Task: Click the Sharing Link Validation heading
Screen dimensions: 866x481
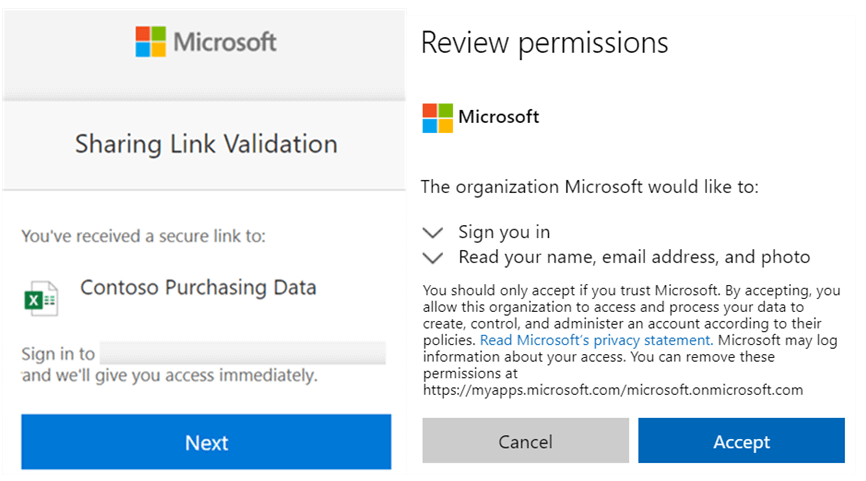Action: pos(206,144)
